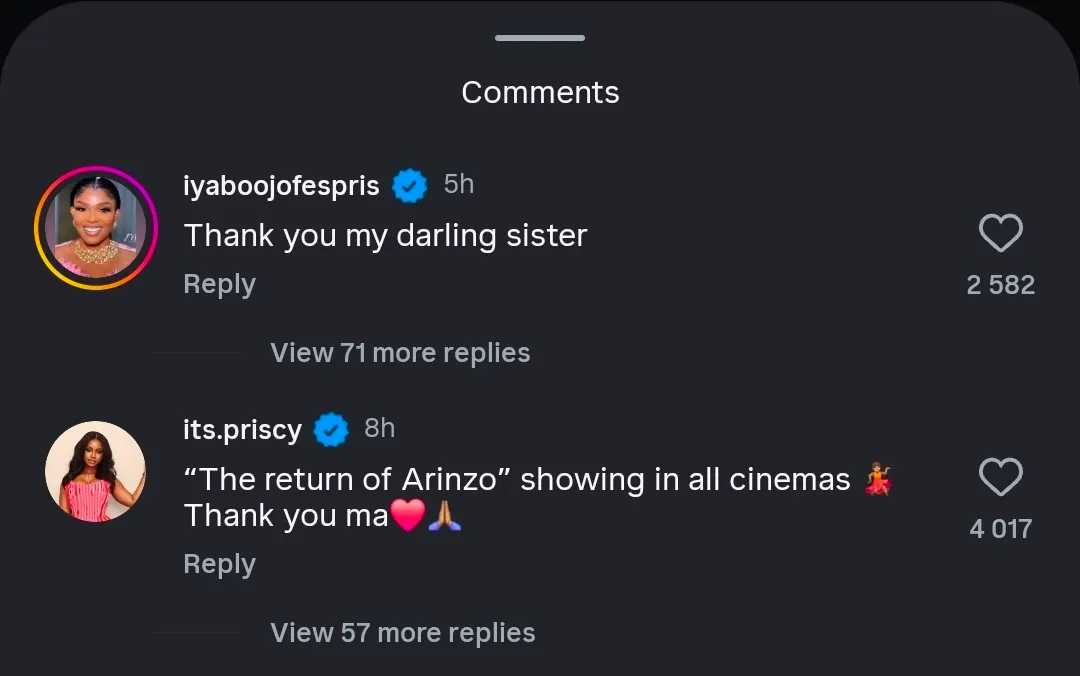Expand 'View 57 more replies'

402,633
